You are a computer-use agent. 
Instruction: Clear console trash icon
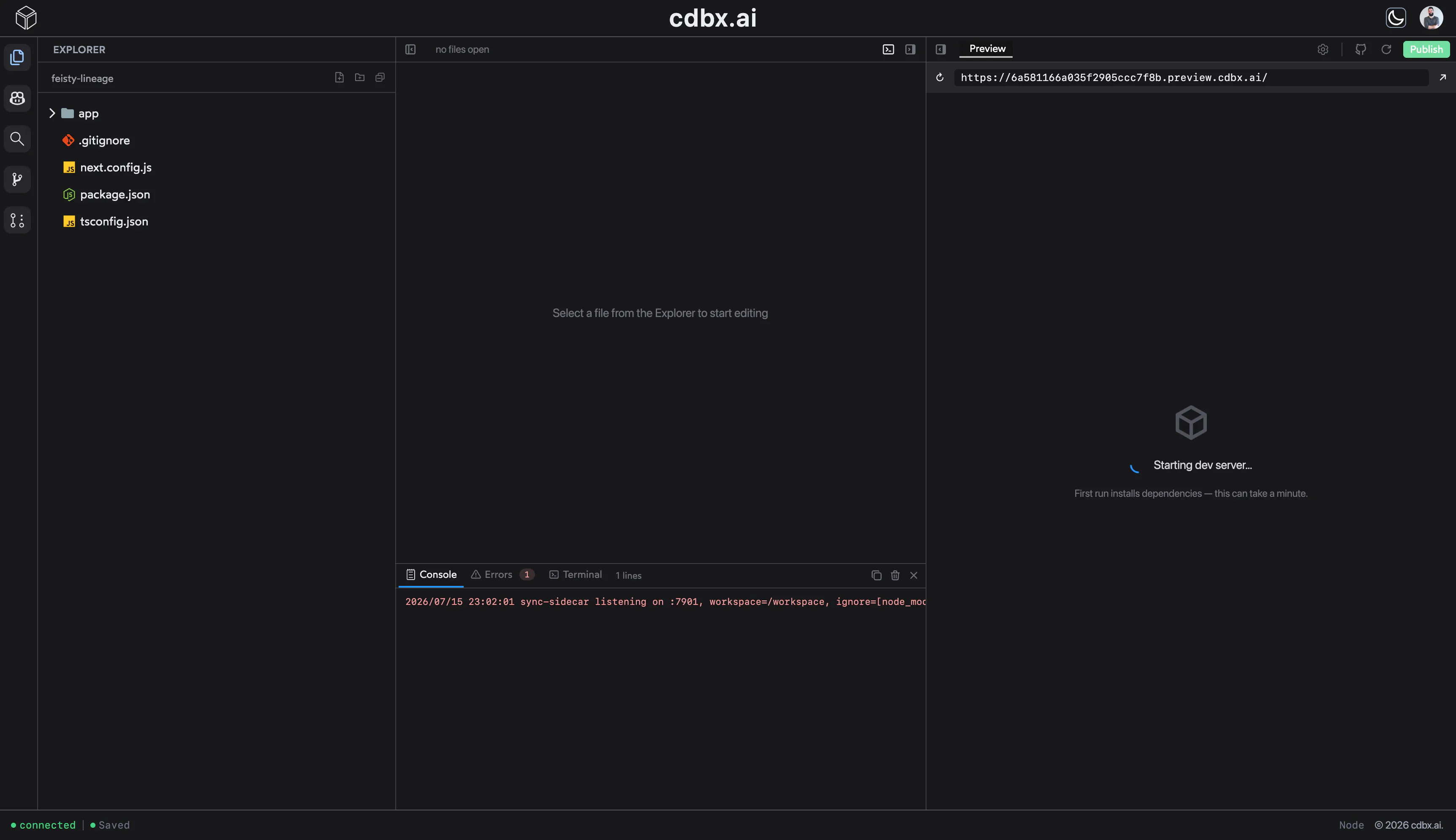click(895, 575)
